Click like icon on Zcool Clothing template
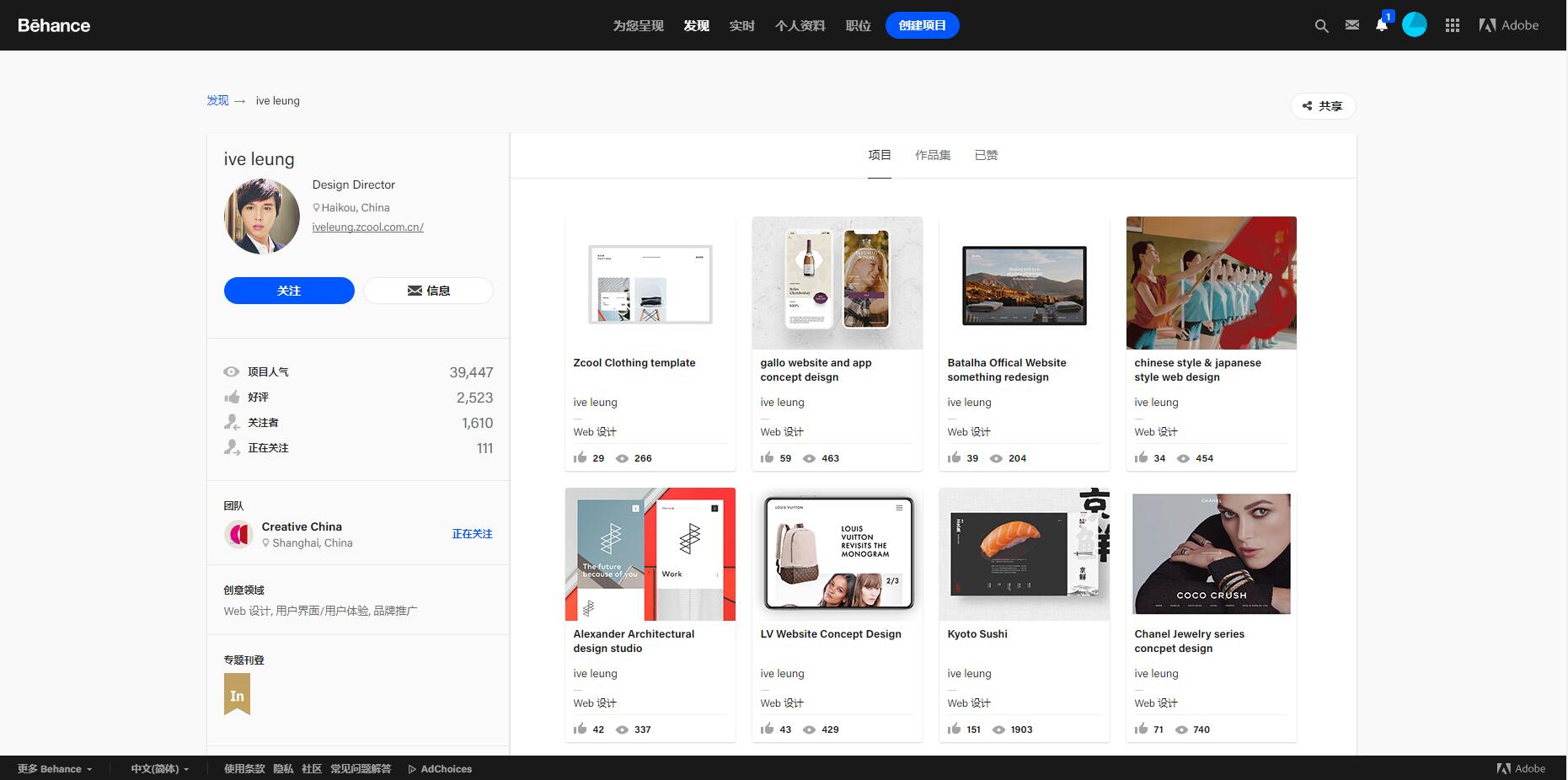The image size is (1568, 780). click(581, 457)
